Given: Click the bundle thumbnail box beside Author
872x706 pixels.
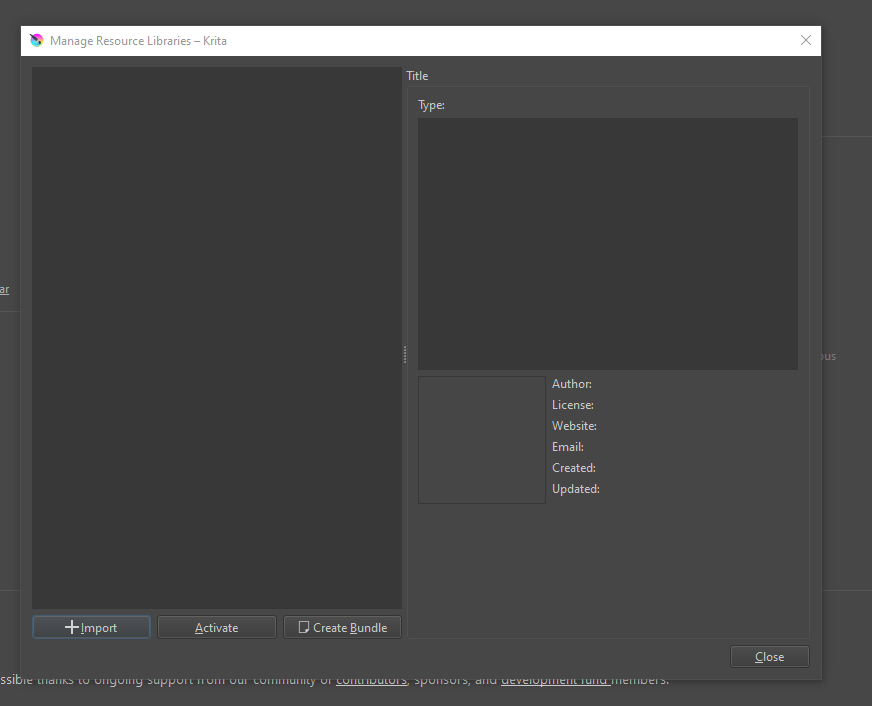Looking at the screenshot, I should (482, 440).
